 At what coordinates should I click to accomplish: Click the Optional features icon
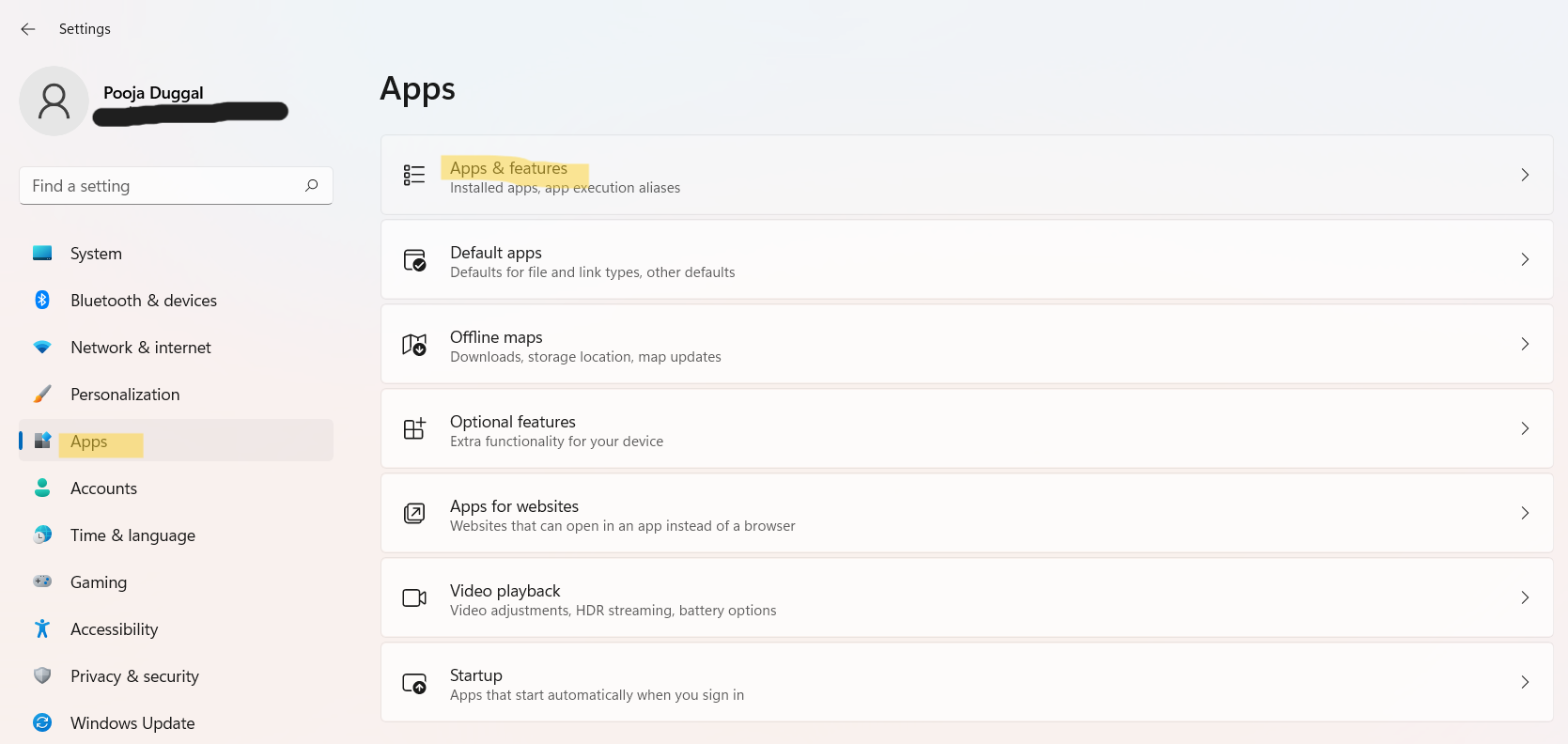[x=414, y=428]
